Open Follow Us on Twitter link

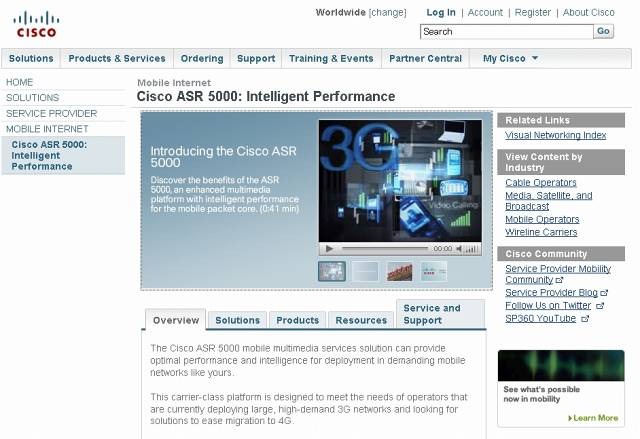548,306
